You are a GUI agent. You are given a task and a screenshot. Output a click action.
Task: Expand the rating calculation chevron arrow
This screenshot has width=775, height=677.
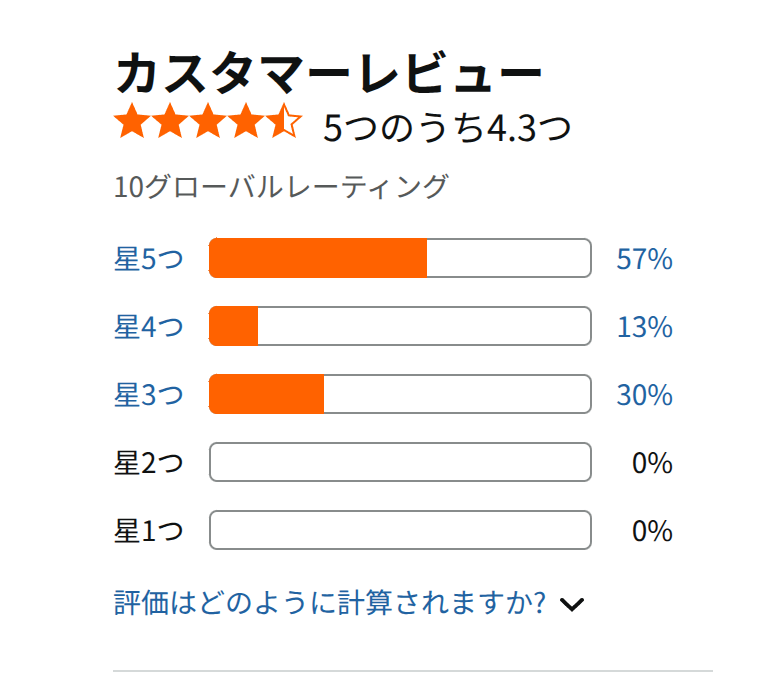click(572, 604)
